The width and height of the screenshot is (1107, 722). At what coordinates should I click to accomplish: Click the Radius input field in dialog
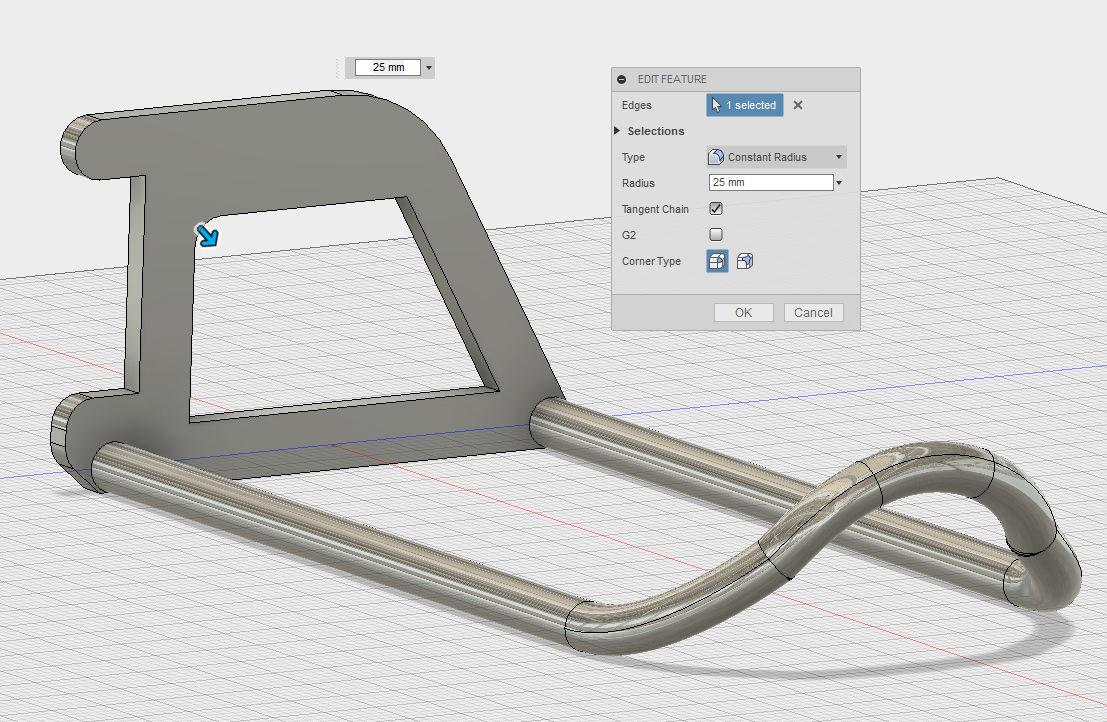pos(770,183)
